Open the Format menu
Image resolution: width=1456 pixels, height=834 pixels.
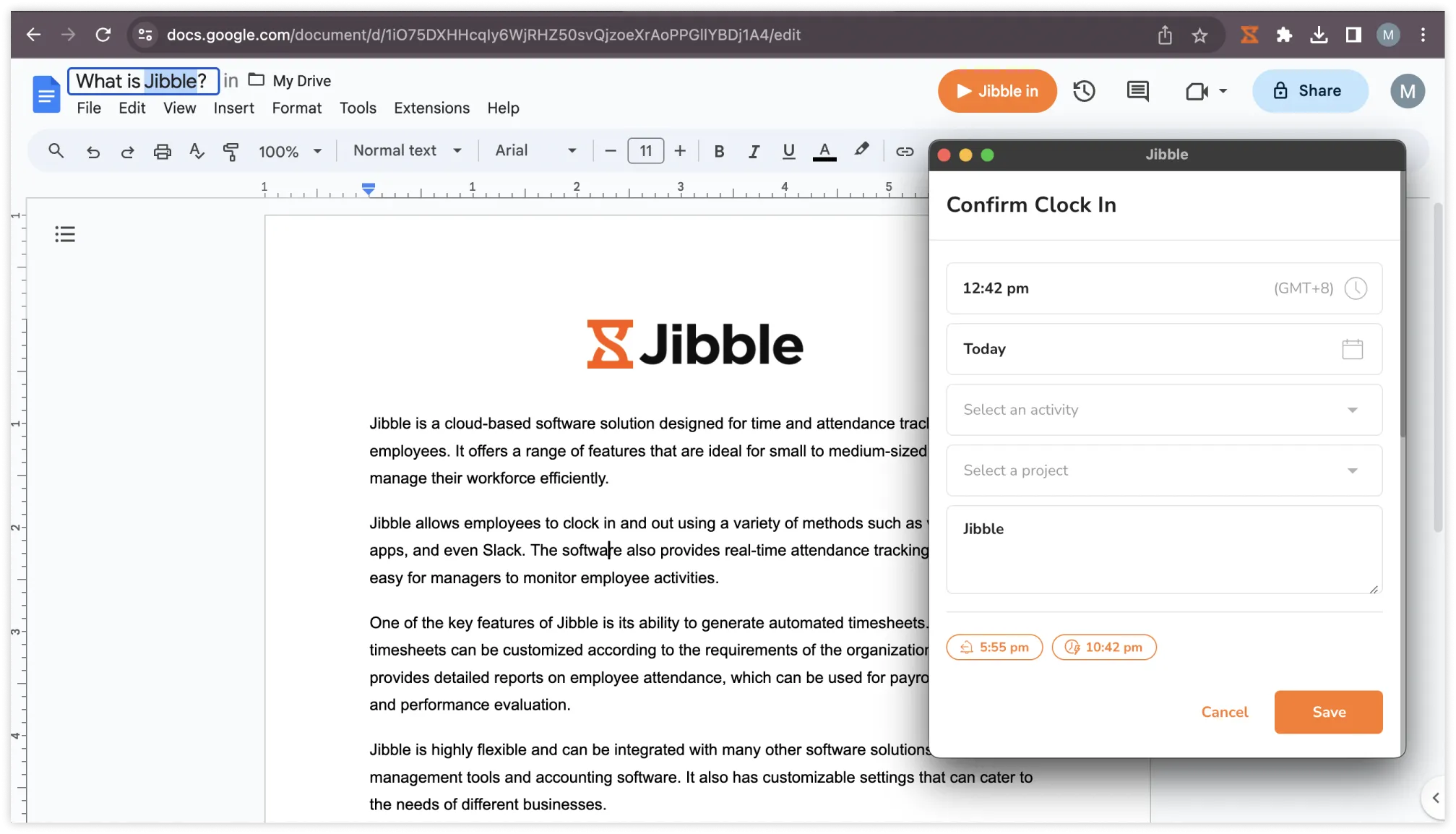(x=296, y=108)
